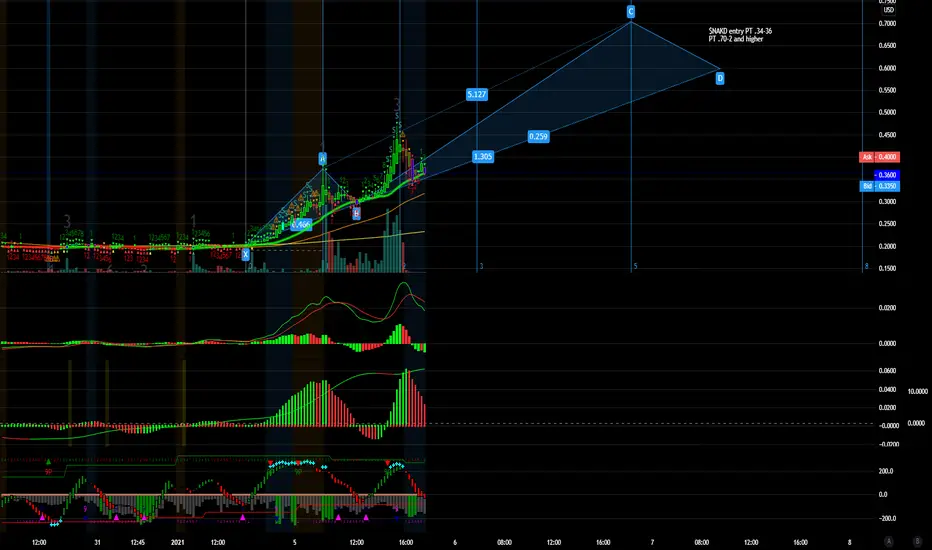
Task: Select the $NAKD entry PT text annotation
Action: coord(740,34)
